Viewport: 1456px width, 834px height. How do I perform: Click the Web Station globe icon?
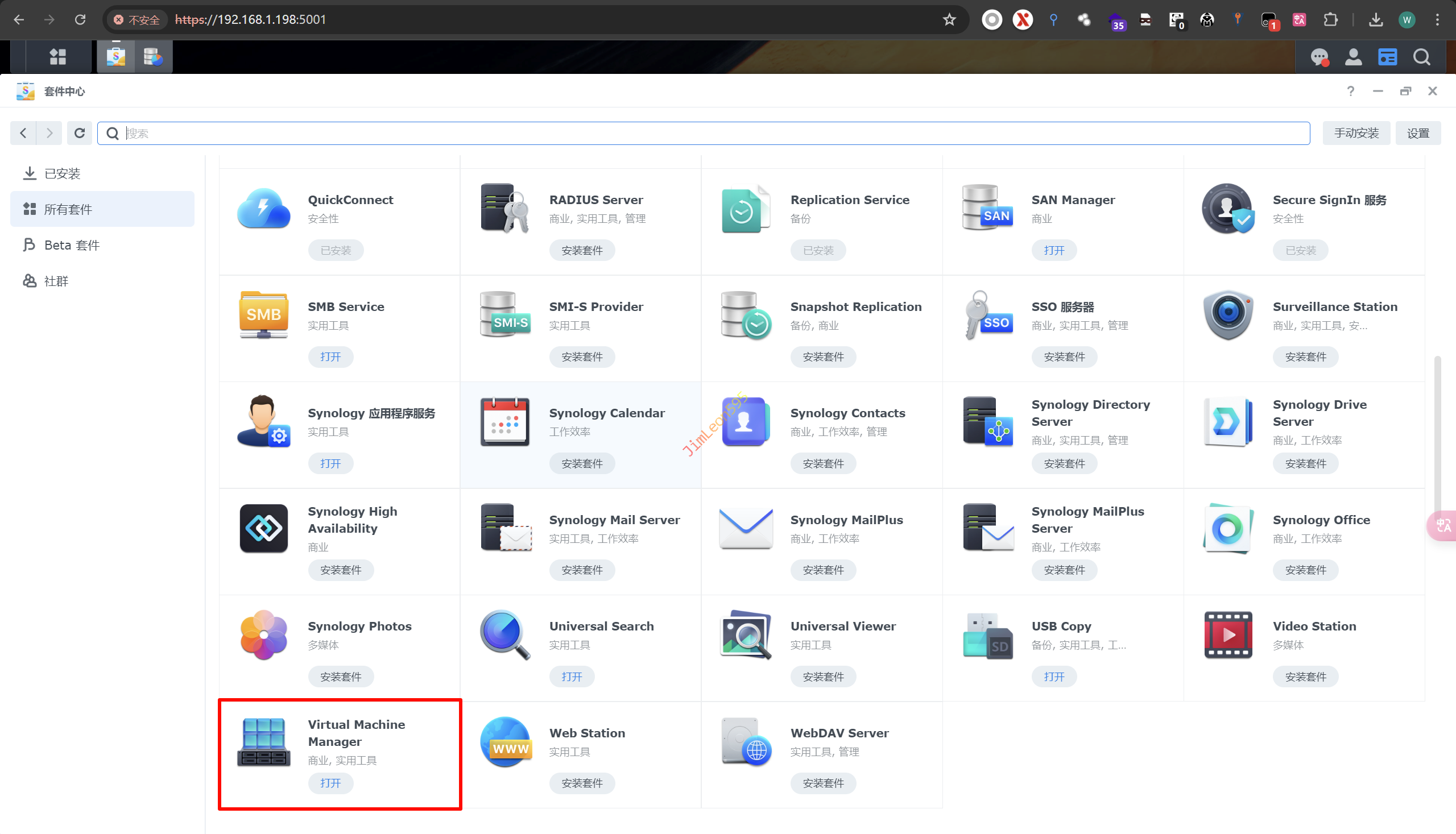506,742
